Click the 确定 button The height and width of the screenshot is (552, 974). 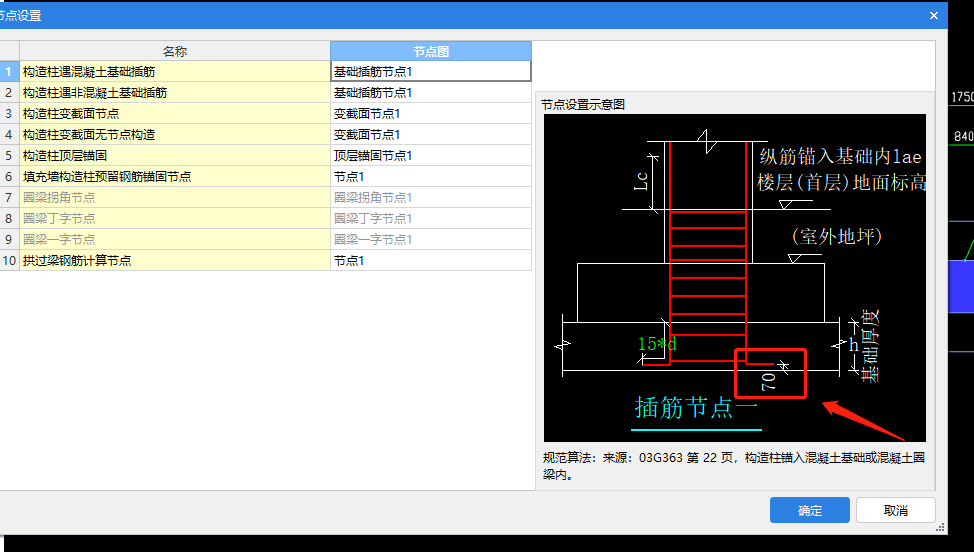tap(809, 510)
